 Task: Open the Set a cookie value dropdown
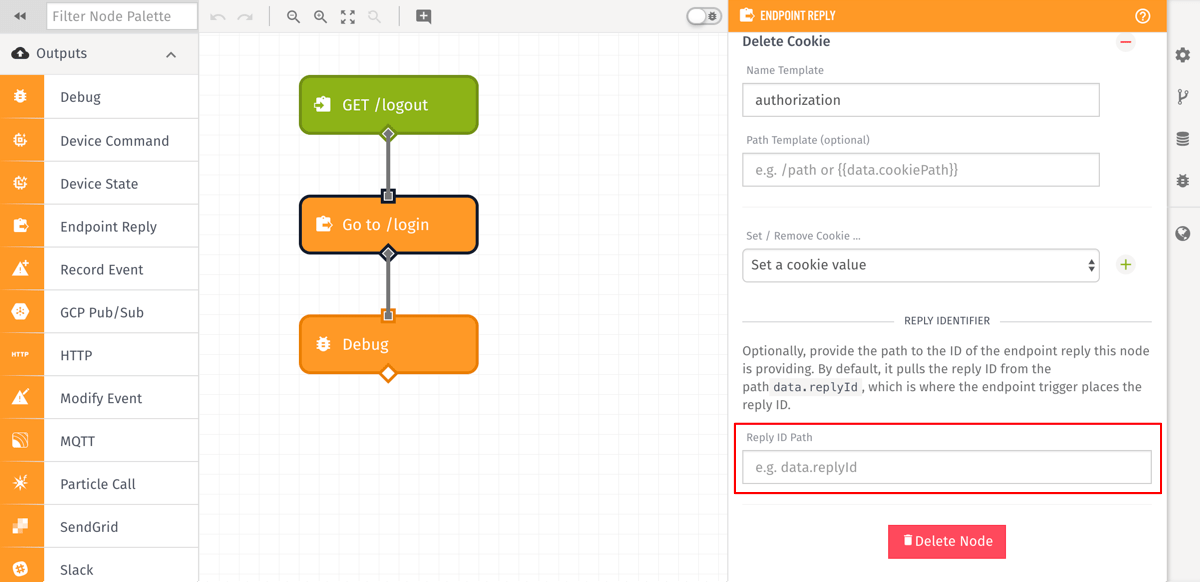point(921,265)
